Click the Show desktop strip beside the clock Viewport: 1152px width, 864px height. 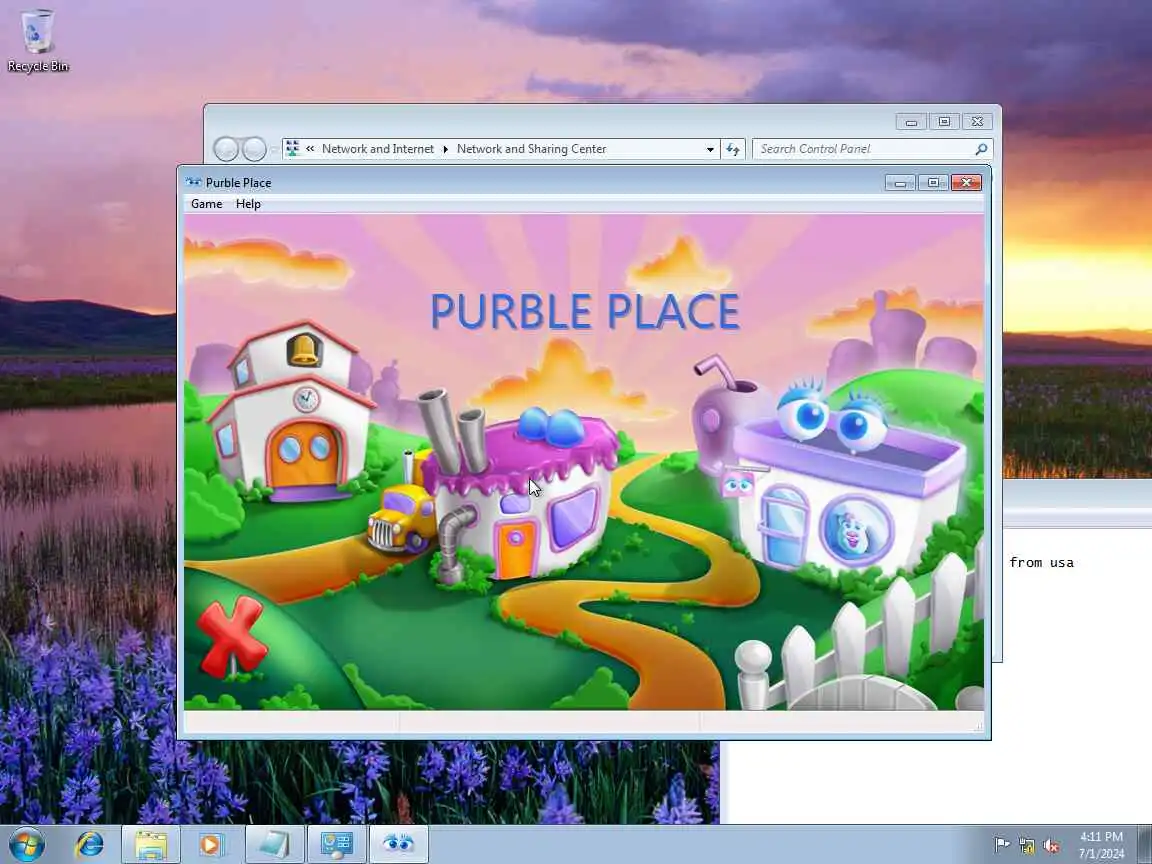coord(1145,845)
